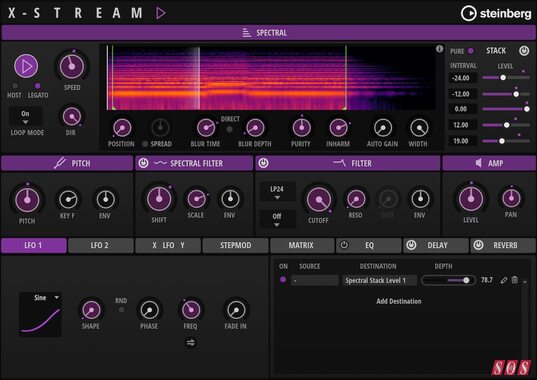Image resolution: width=537 pixels, height=380 pixels.
Task: Adjust the 19.00 interval level slider
Action: coord(506,141)
